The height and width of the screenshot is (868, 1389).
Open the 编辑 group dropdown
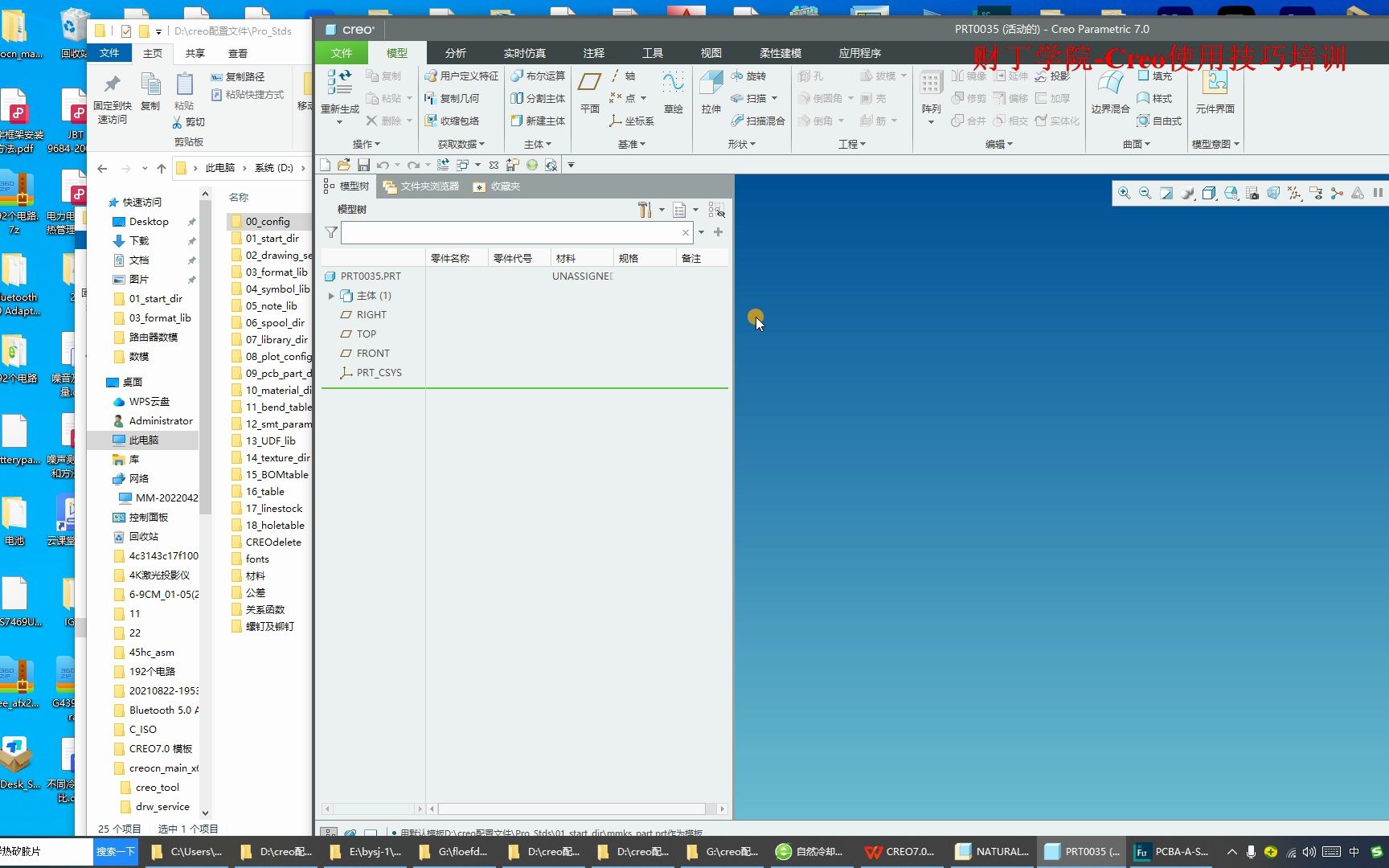click(999, 144)
